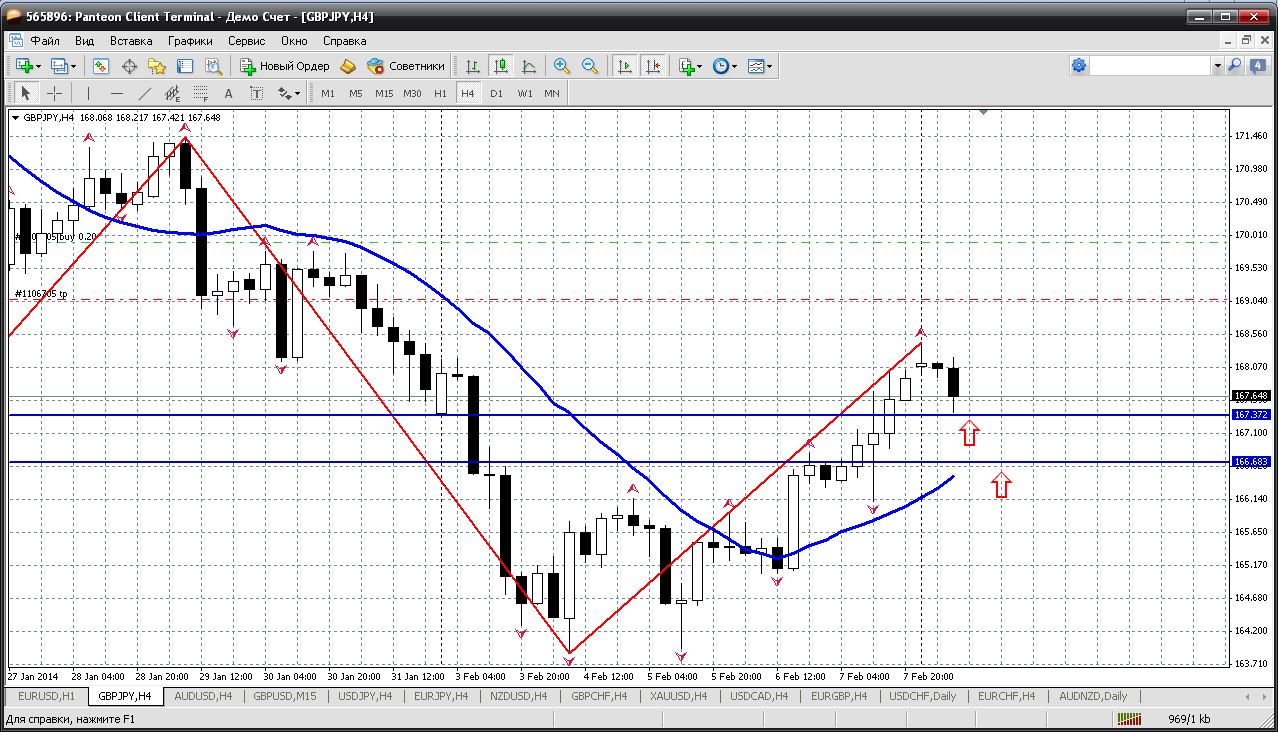
Task: Launch the MetaEditor book icon
Action: tap(348, 66)
